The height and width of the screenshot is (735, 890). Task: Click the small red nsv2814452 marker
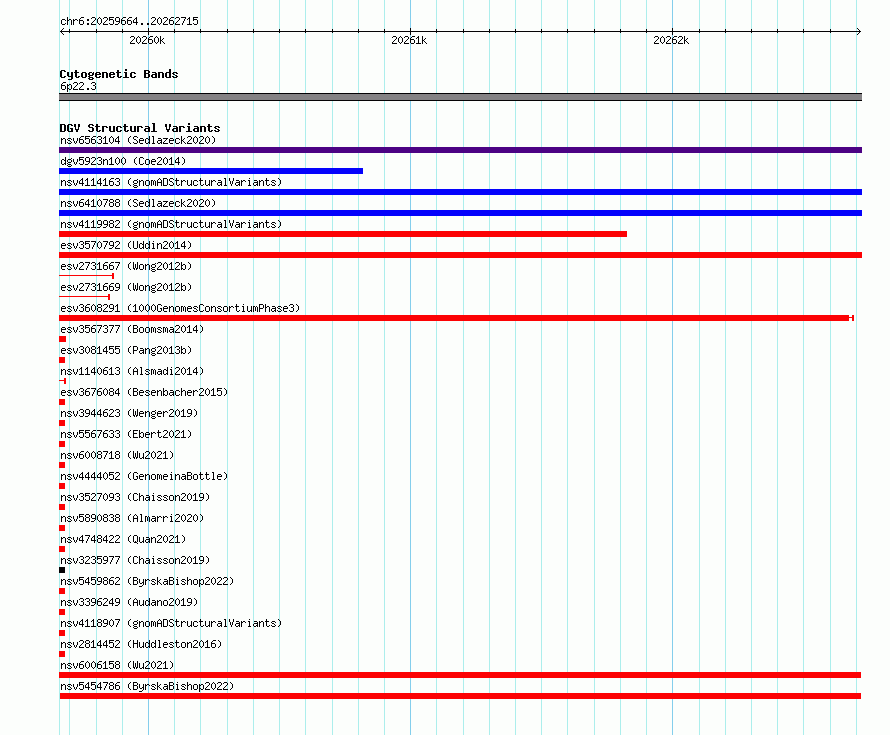tap(62, 654)
